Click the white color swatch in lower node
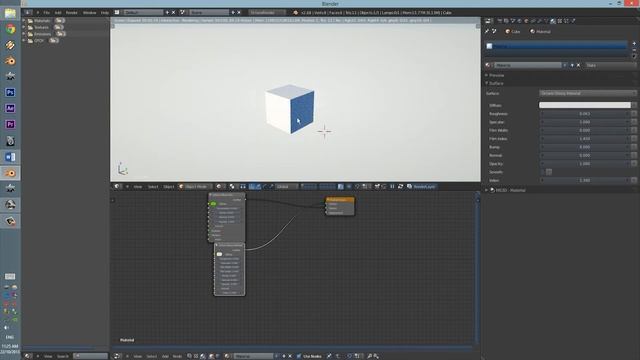Image resolution: width=640 pixels, height=360 pixels. (x=220, y=254)
